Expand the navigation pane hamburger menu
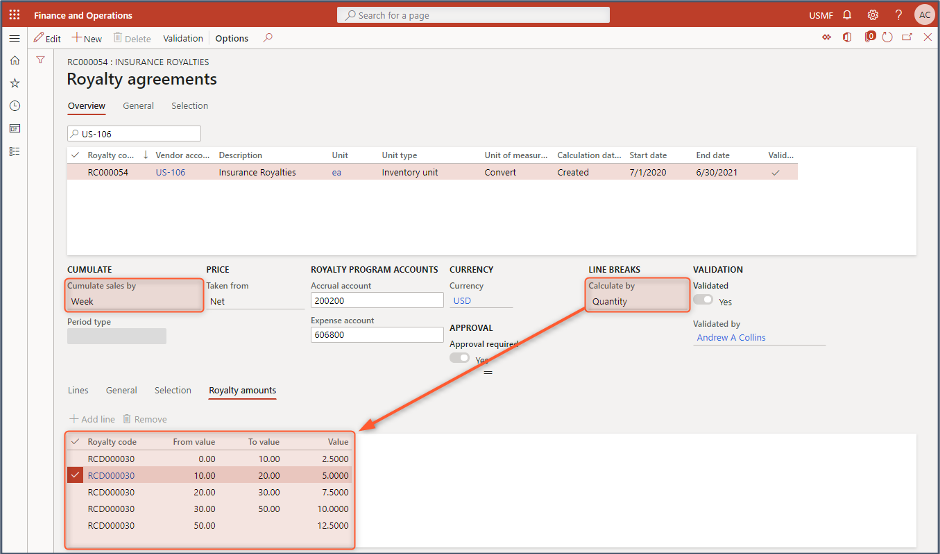This screenshot has height=554, width=940. [14, 38]
